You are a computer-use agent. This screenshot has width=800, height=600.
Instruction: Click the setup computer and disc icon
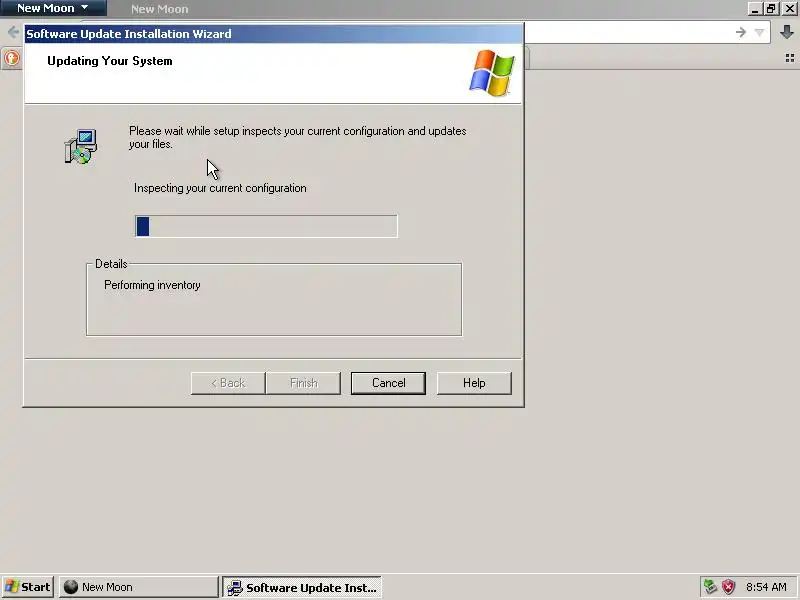[x=81, y=146]
